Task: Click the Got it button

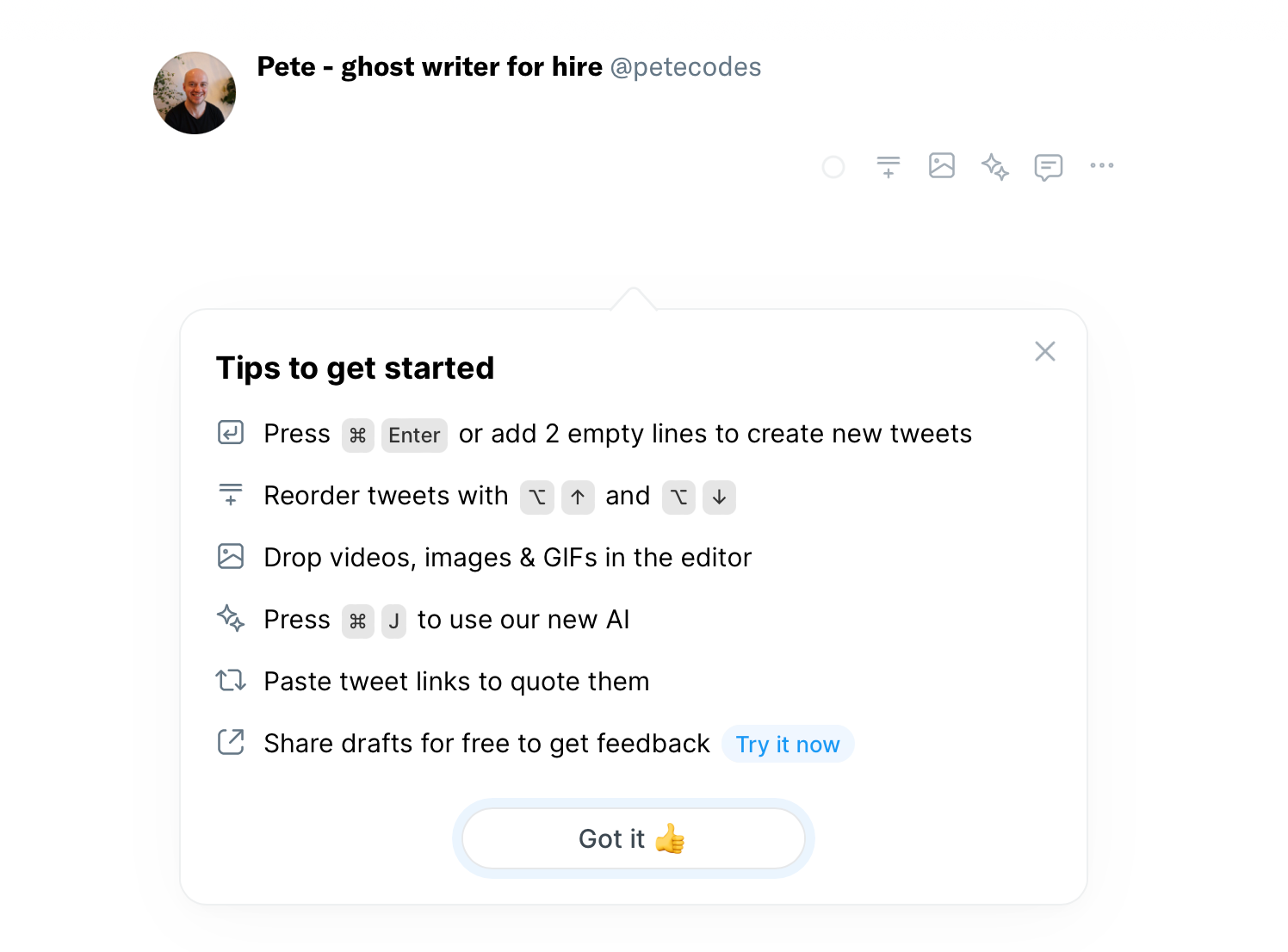Action: pos(634,838)
